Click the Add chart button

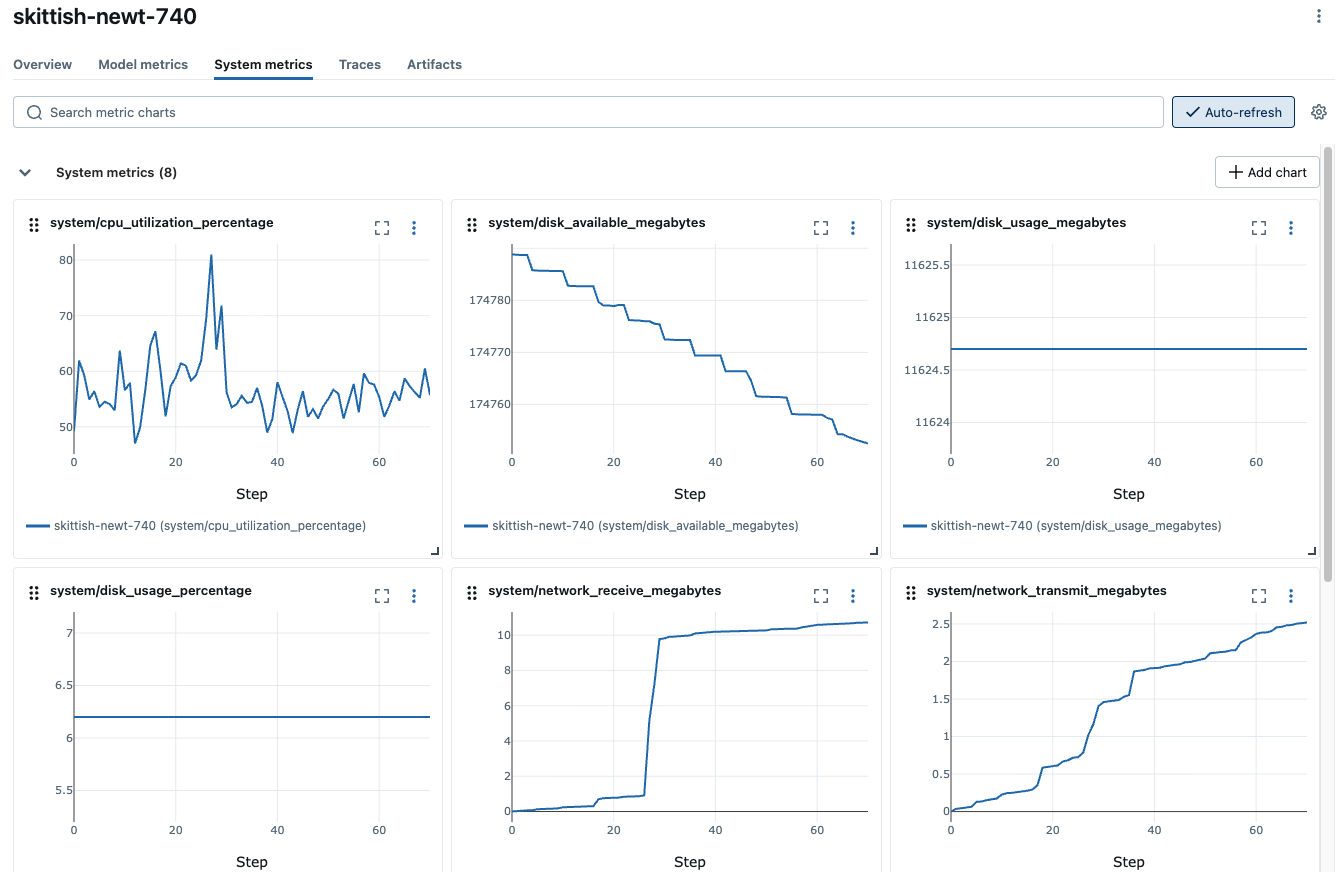pos(1267,172)
